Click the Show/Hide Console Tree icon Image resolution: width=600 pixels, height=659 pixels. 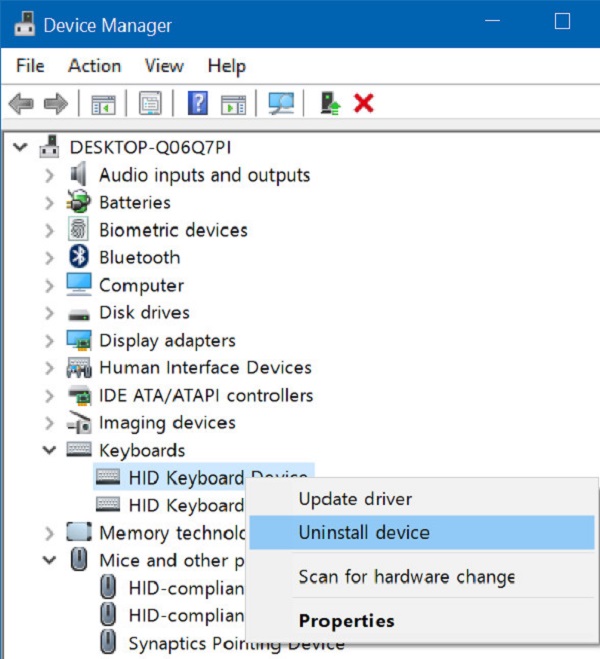point(103,103)
